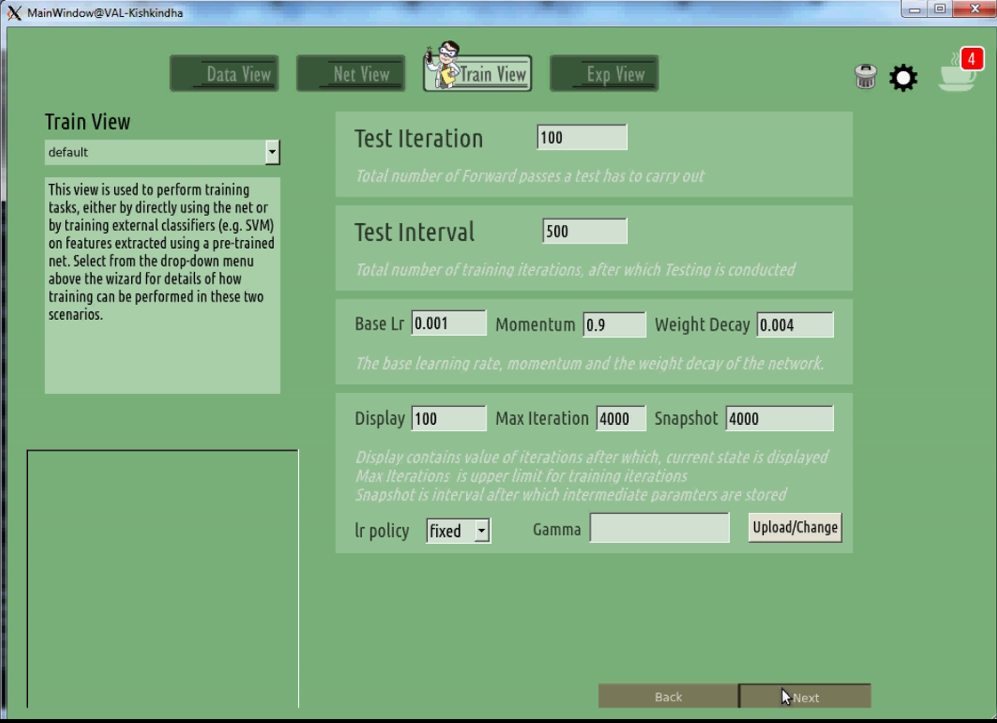Close the MainWindow
Viewport: 997px width, 723px height.
point(974,9)
